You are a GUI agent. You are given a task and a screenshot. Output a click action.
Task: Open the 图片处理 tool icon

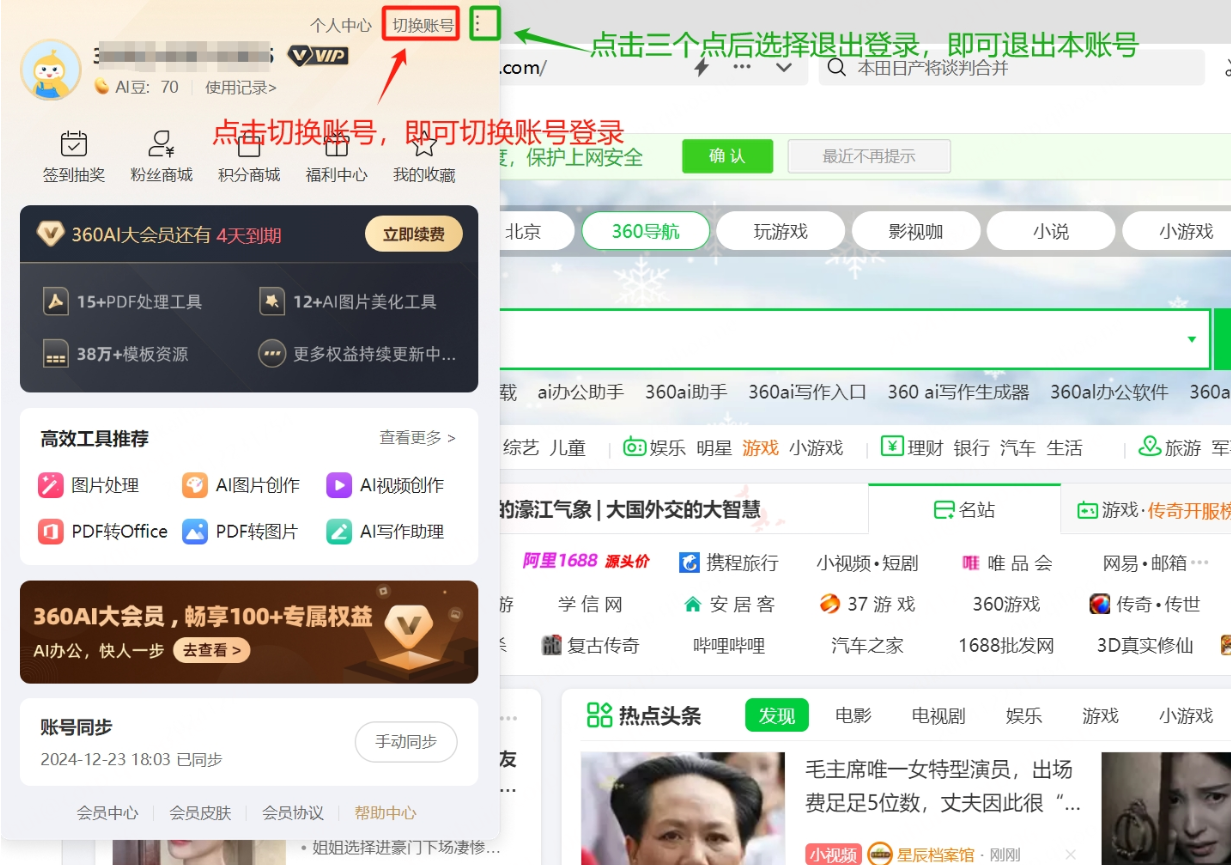pos(52,485)
